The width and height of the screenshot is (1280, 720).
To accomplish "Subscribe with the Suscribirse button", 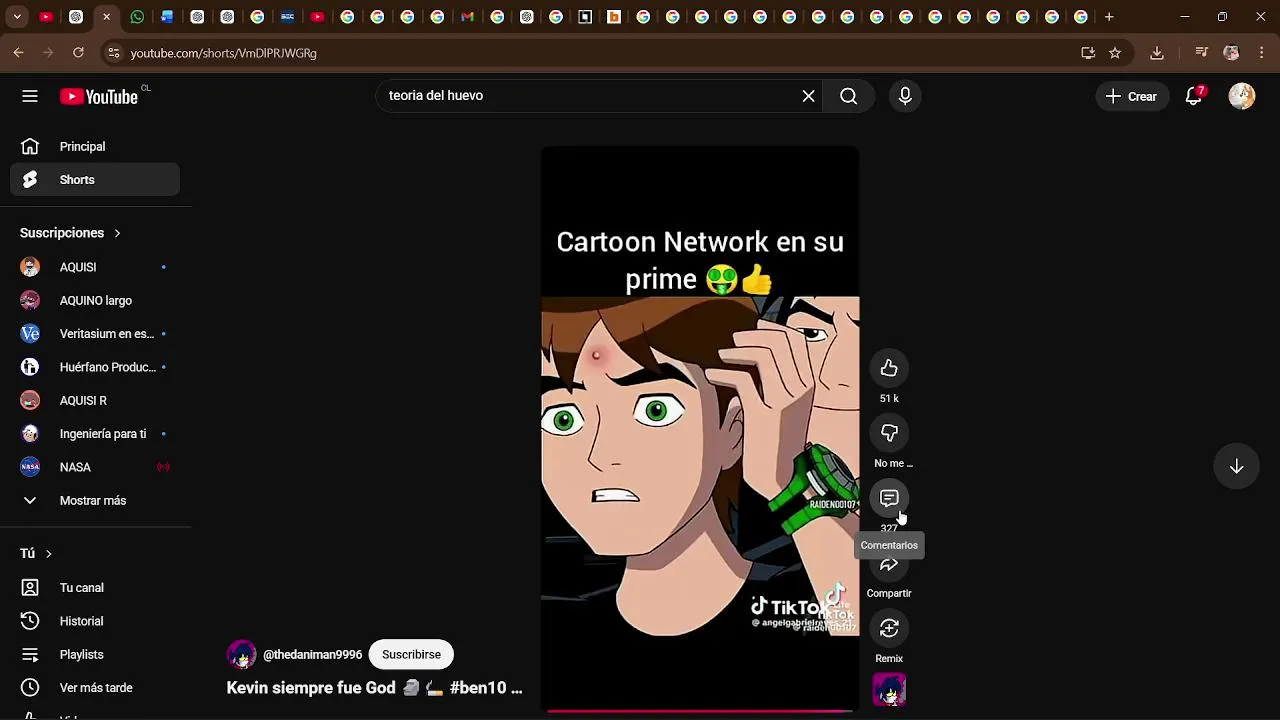I will 411,654.
